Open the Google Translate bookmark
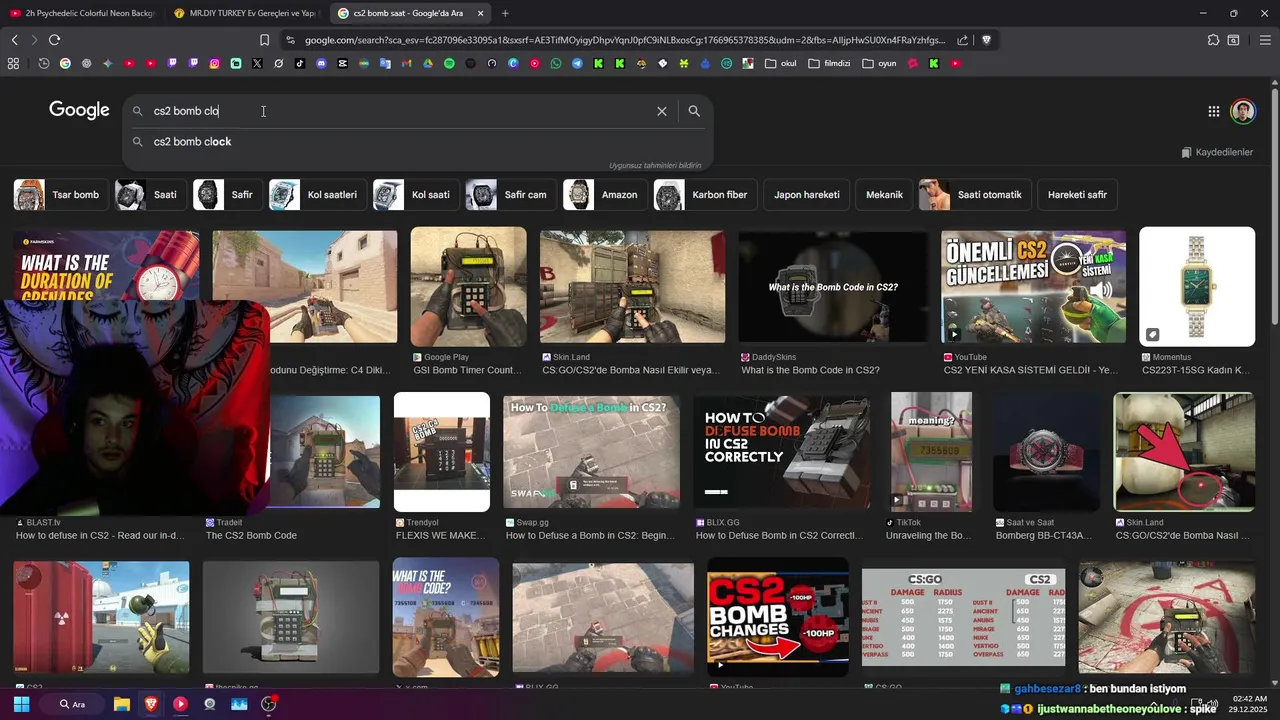This screenshot has width=1280, height=720. point(385,63)
